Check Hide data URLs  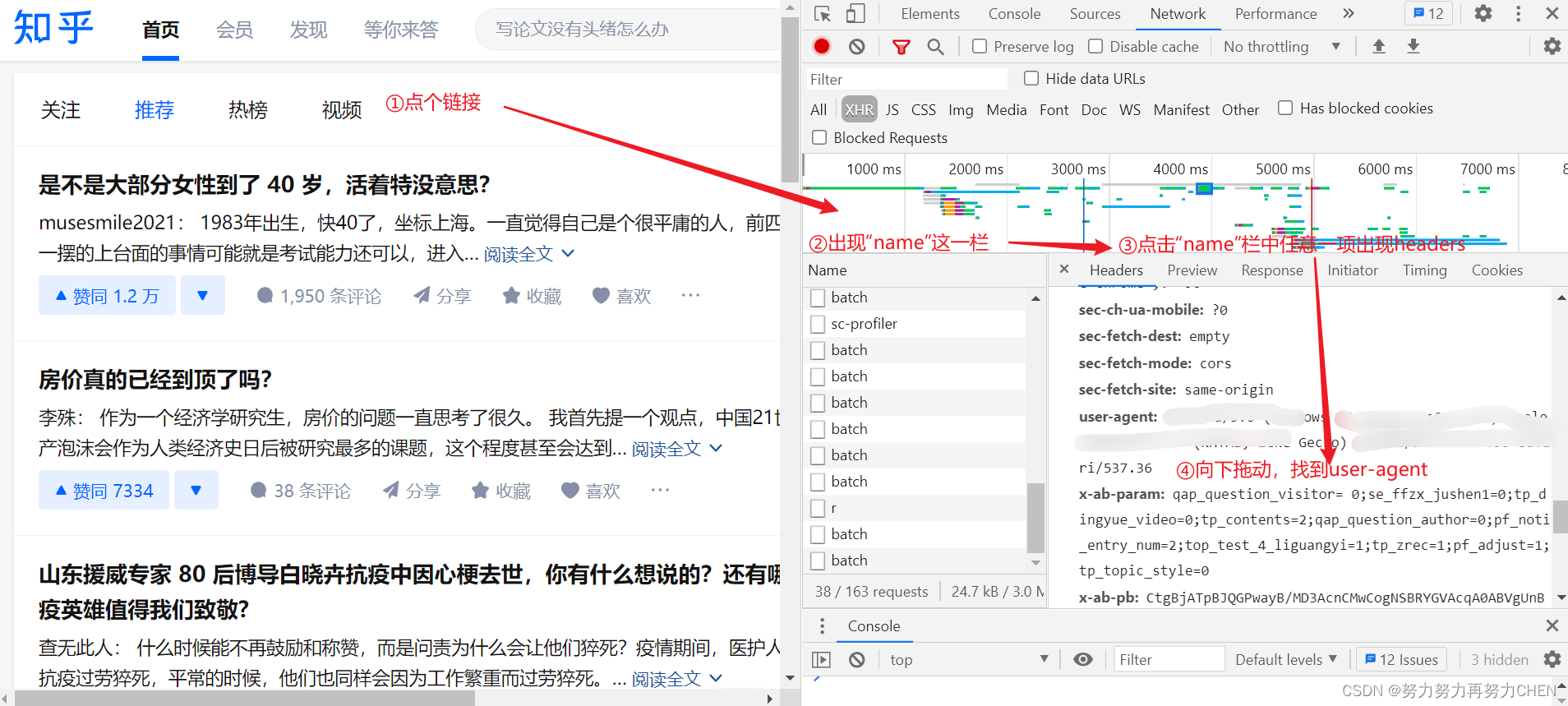point(1031,78)
